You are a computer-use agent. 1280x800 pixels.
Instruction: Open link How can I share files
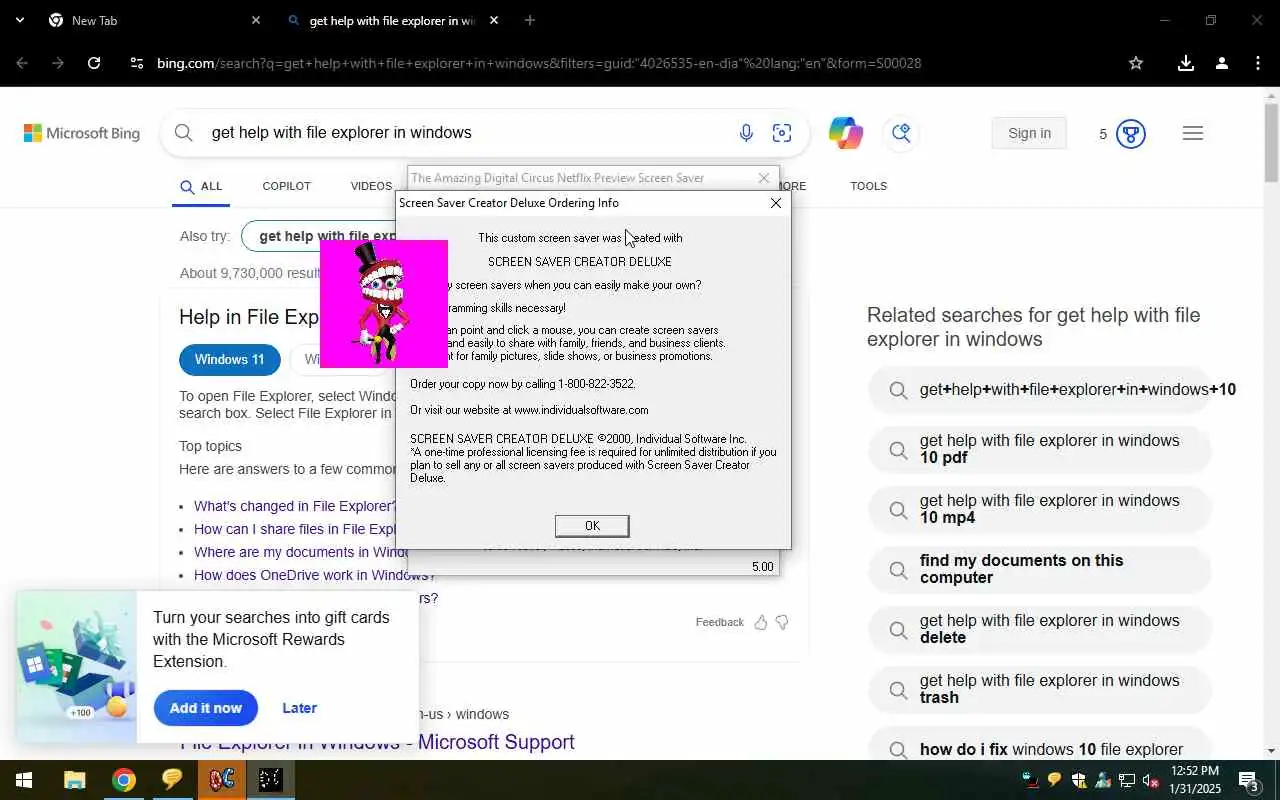(x=296, y=529)
